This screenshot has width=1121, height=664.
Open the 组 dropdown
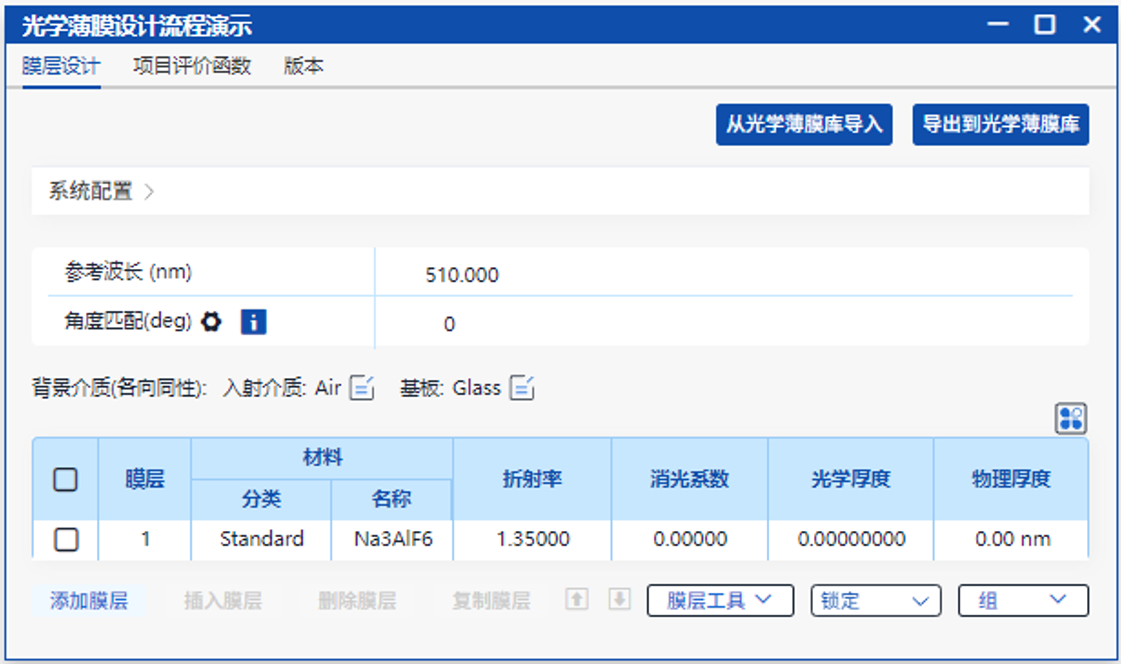tap(1022, 600)
